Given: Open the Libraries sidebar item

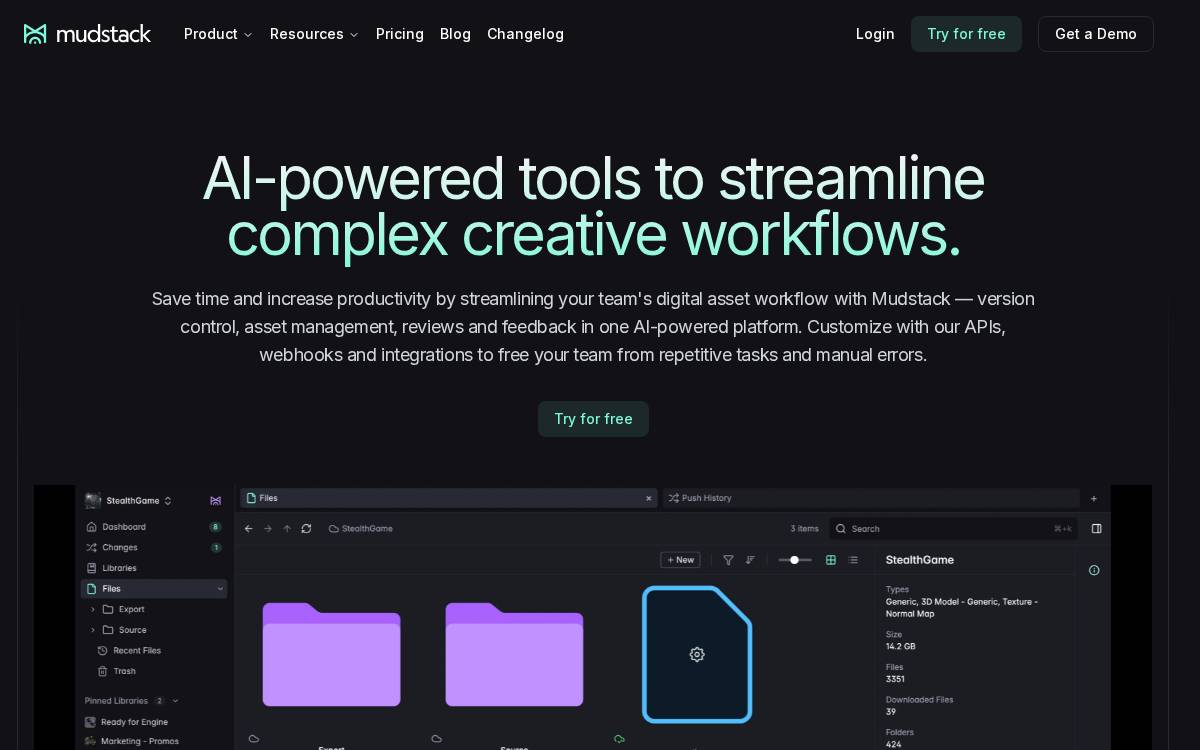Looking at the screenshot, I should (x=118, y=568).
